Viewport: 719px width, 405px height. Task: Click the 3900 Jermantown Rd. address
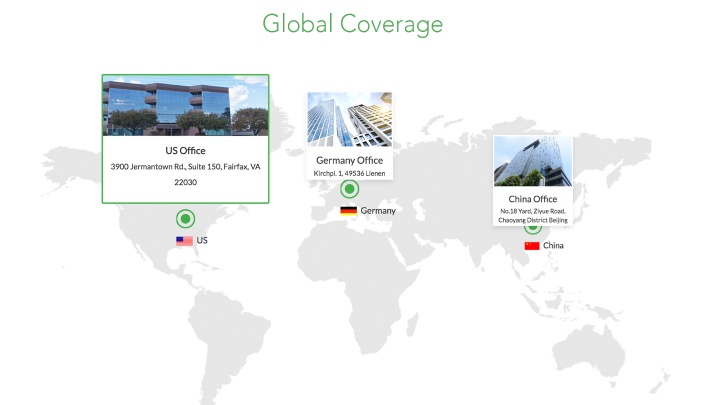tap(185, 174)
